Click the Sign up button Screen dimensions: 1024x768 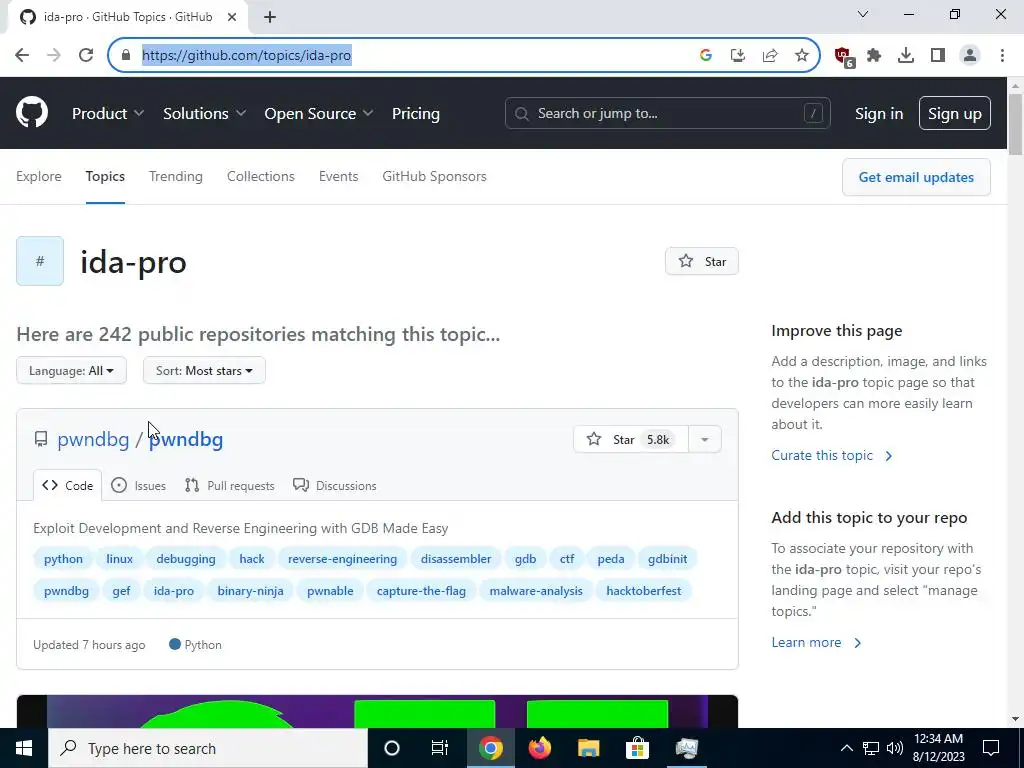[955, 114]
